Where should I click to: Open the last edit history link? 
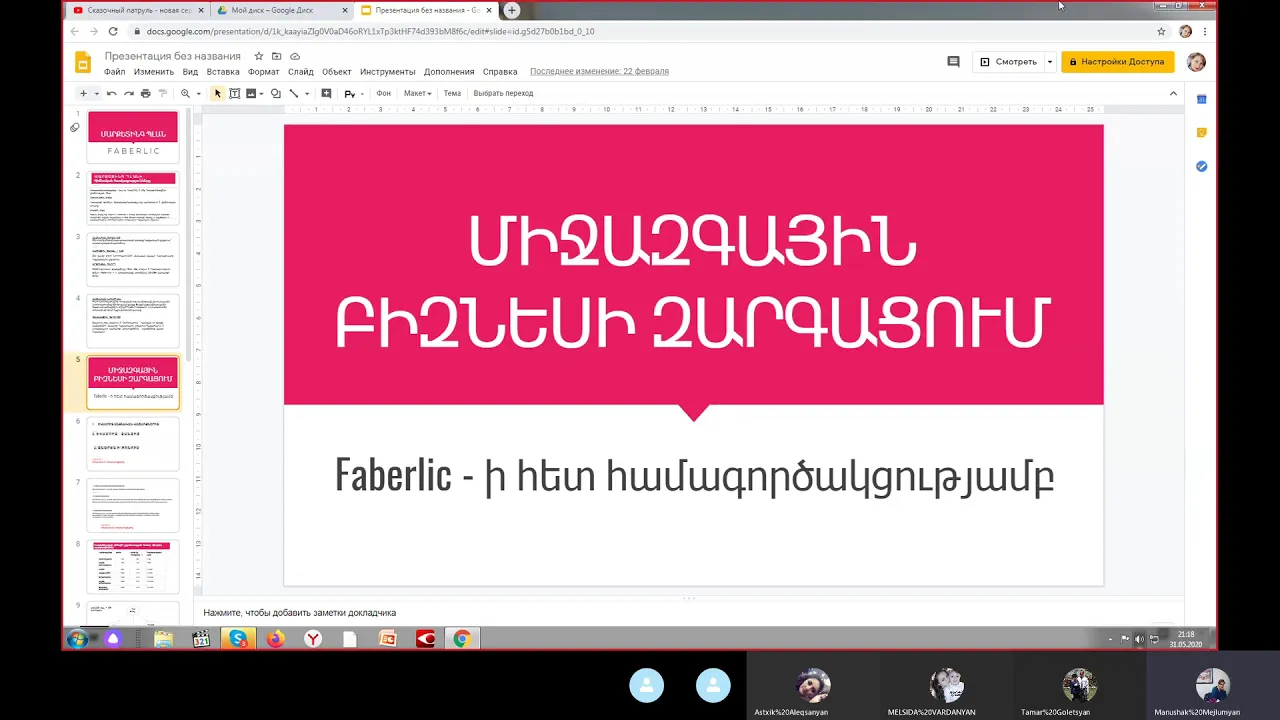coord(599,72)
